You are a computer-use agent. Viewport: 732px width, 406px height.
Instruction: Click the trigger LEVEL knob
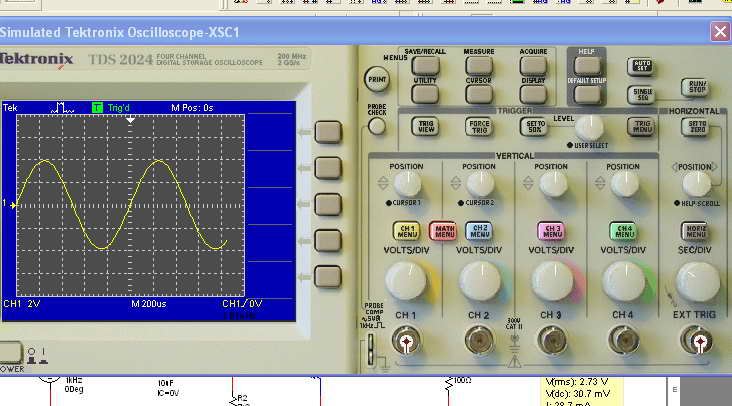tap(589, 127)
